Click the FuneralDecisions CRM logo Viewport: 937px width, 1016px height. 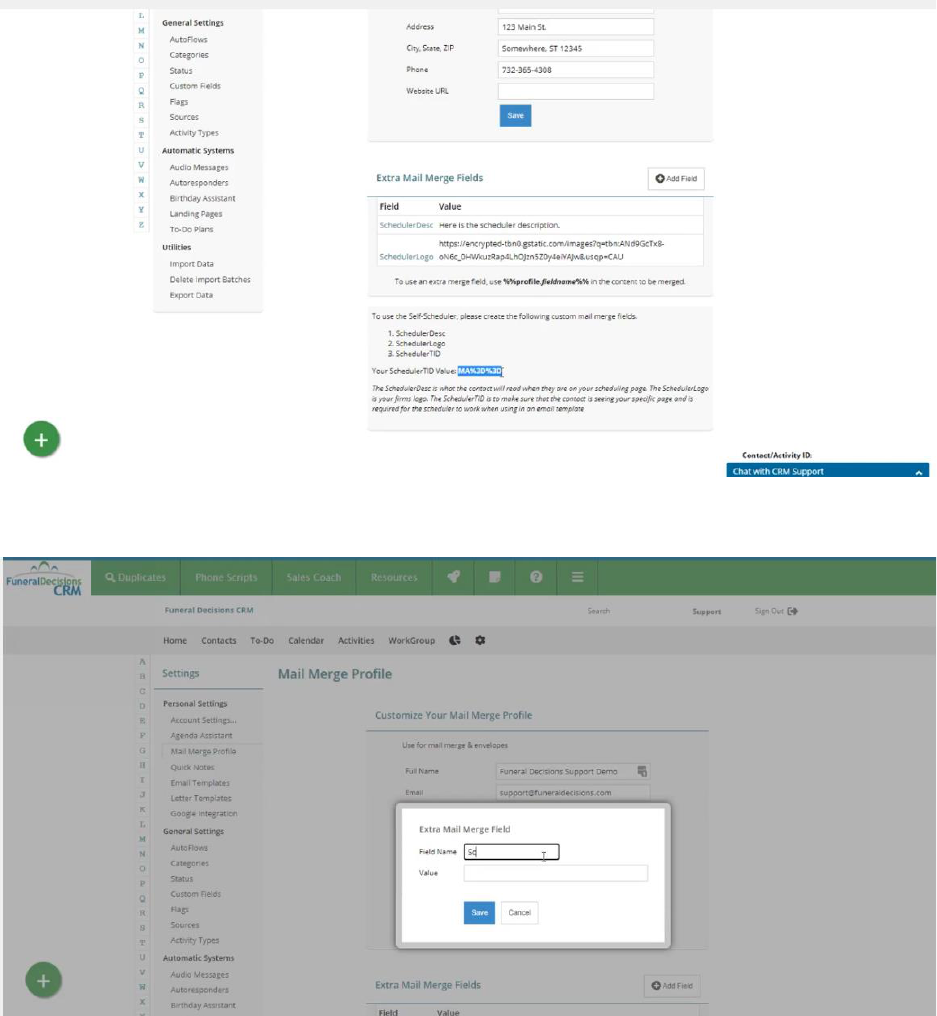click(x=42, y=579)
